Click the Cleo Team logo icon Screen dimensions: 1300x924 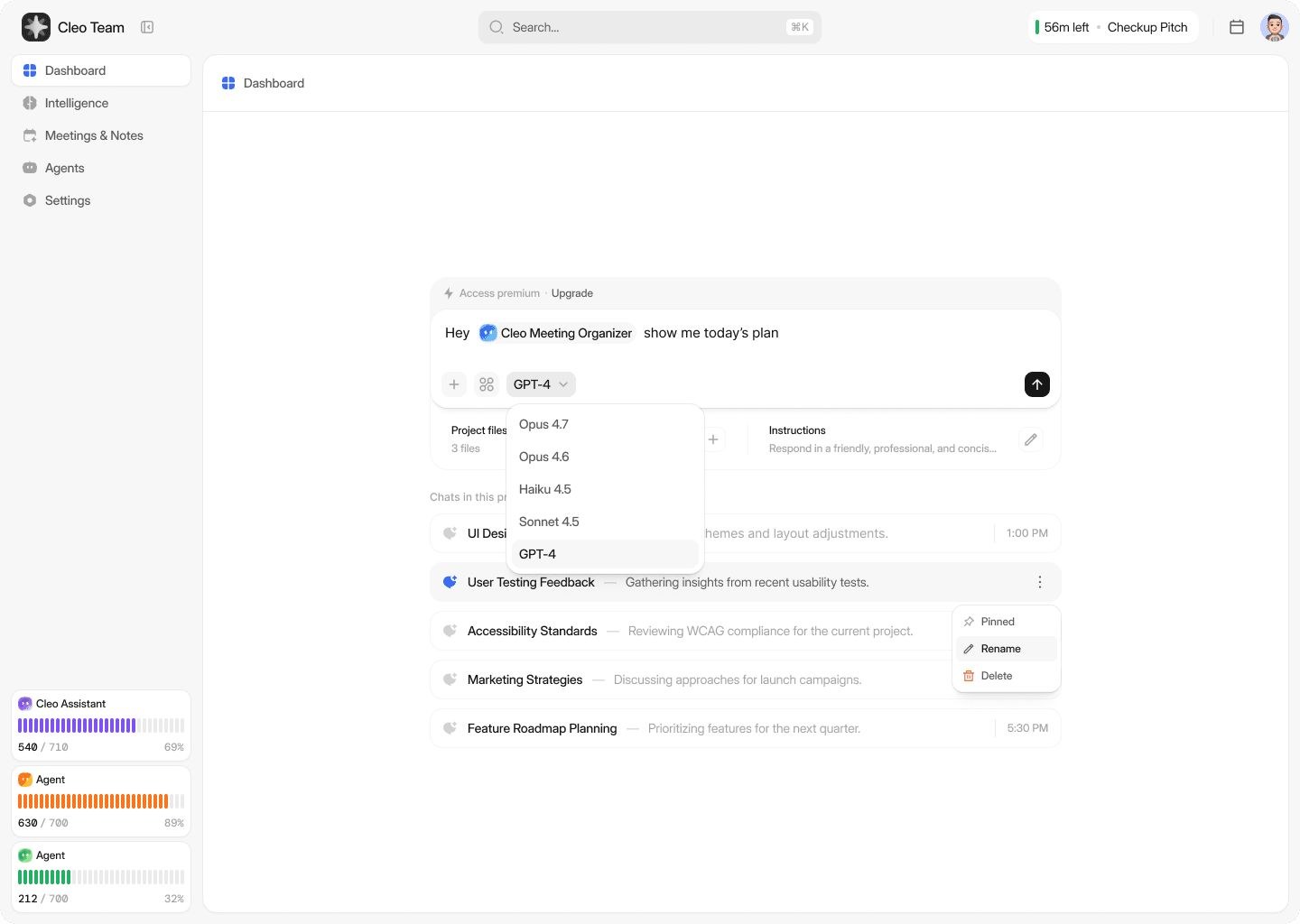(36, 27)
